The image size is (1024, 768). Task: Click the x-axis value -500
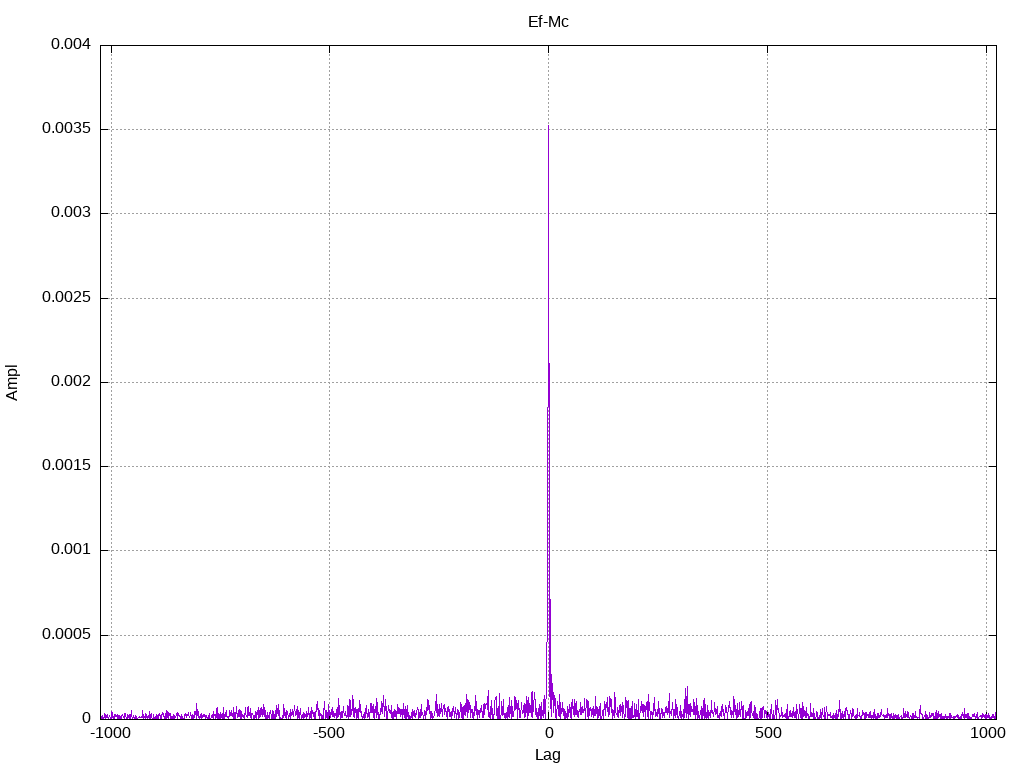tap(329, 733)
